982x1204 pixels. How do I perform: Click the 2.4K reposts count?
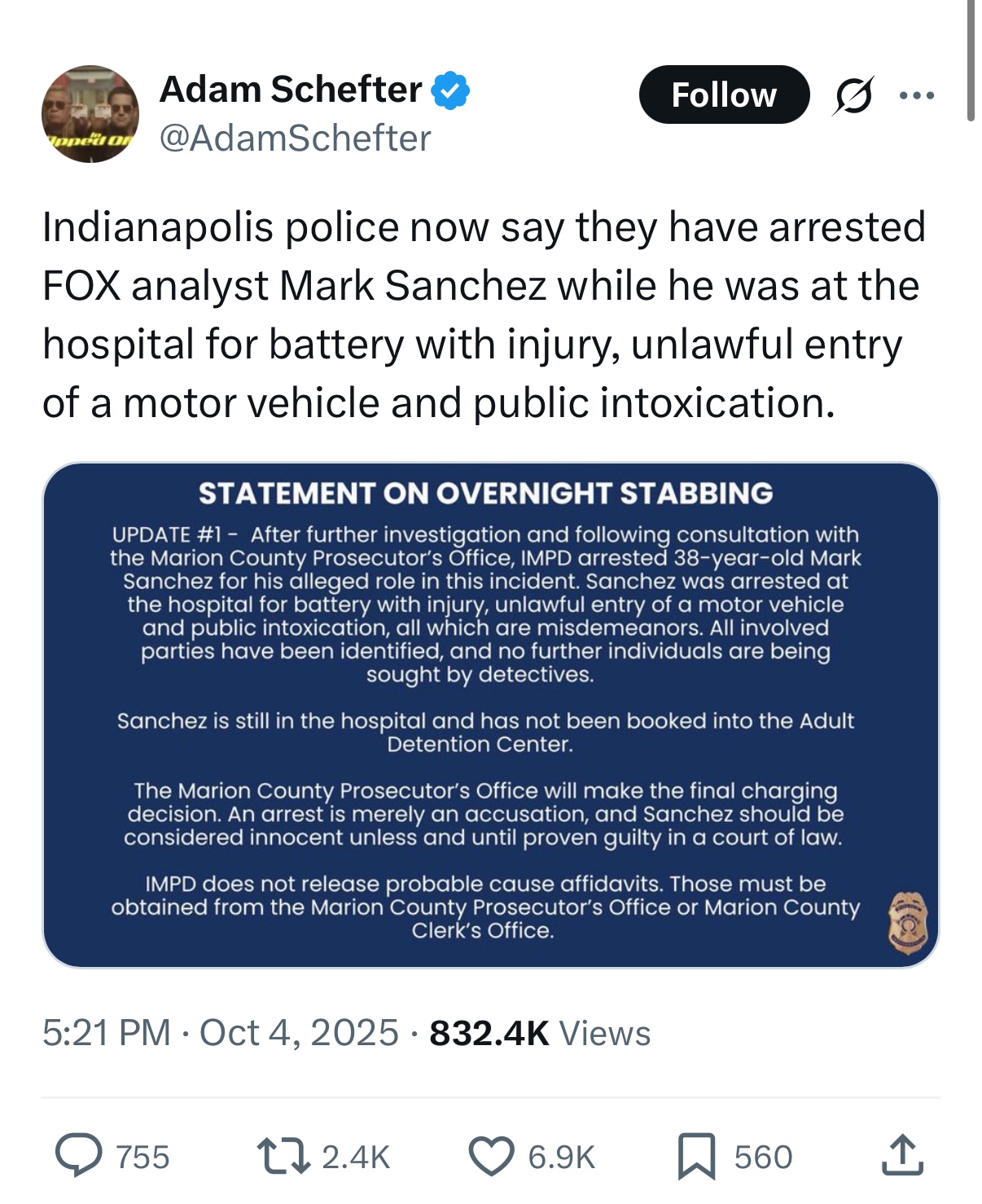click(356, 1157)
